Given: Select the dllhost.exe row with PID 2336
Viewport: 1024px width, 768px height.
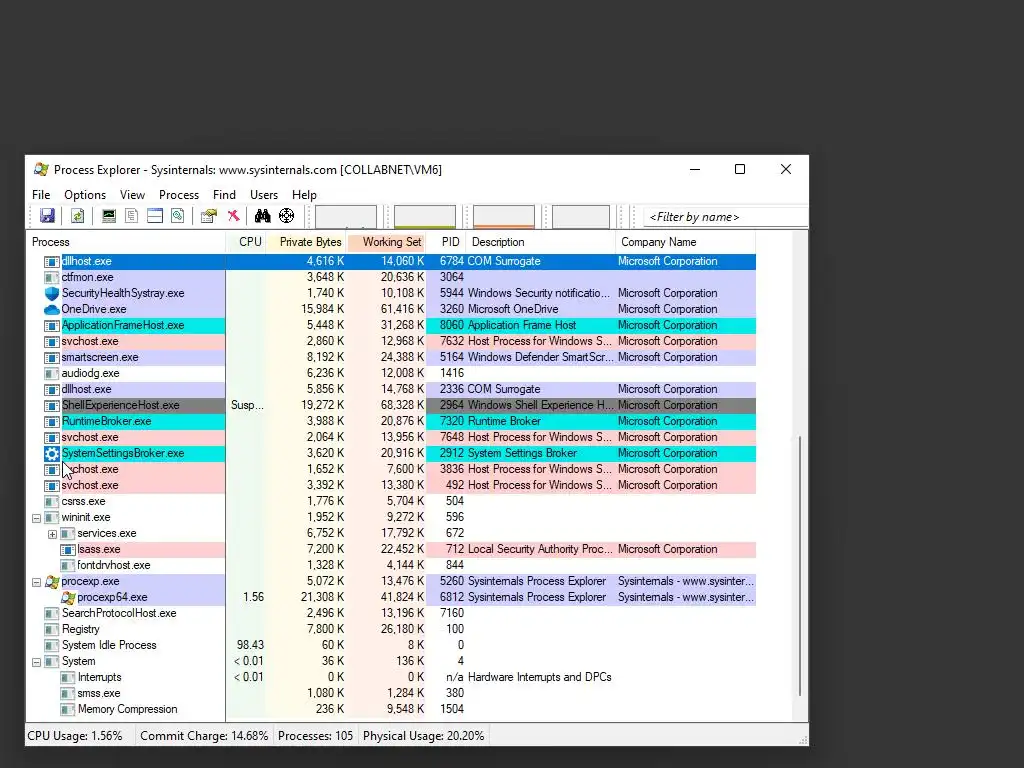Looking at the screenshot, I should pyautogui.click(x=391, y=389).
